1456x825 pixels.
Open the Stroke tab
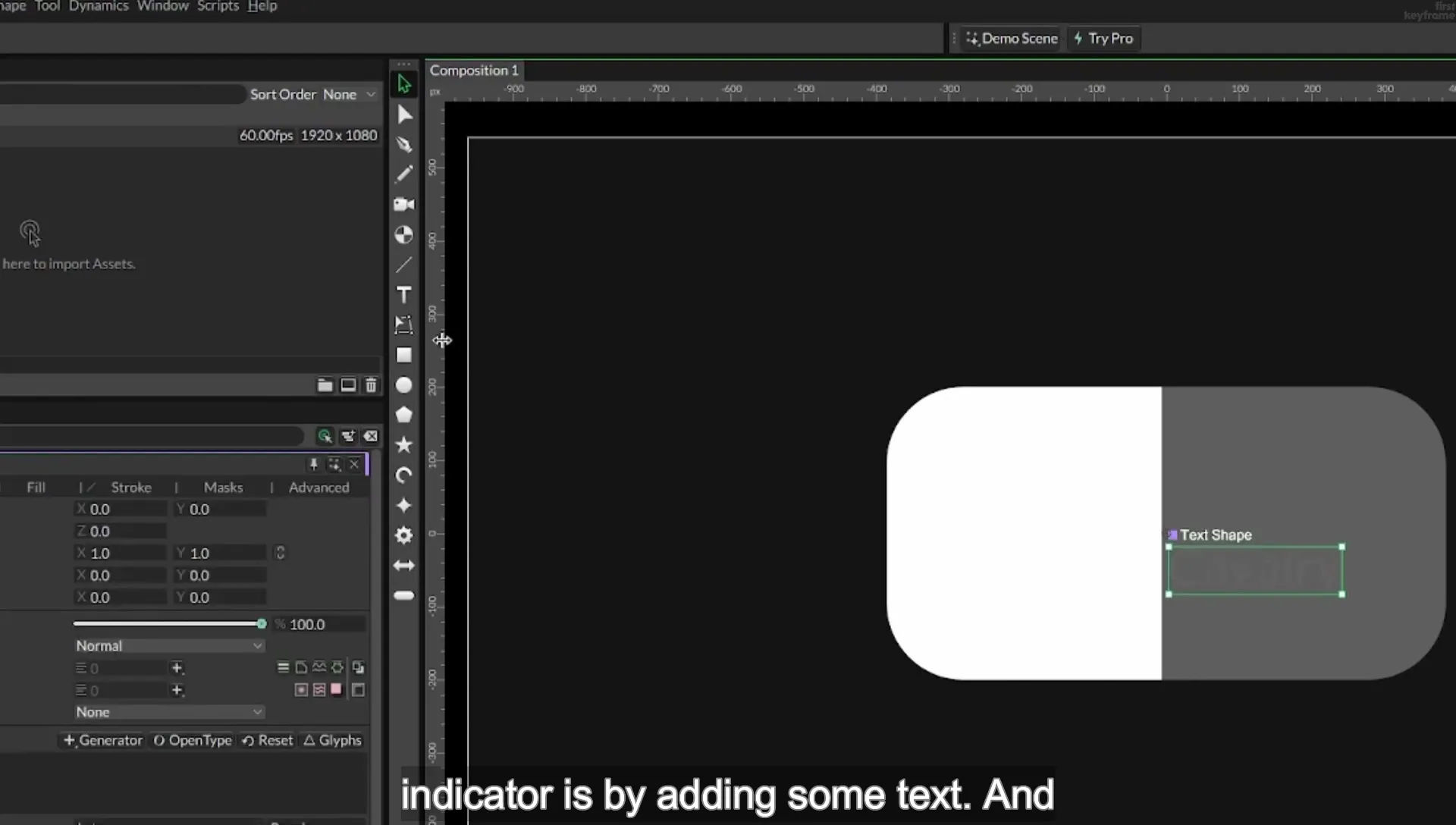point(130,488)
